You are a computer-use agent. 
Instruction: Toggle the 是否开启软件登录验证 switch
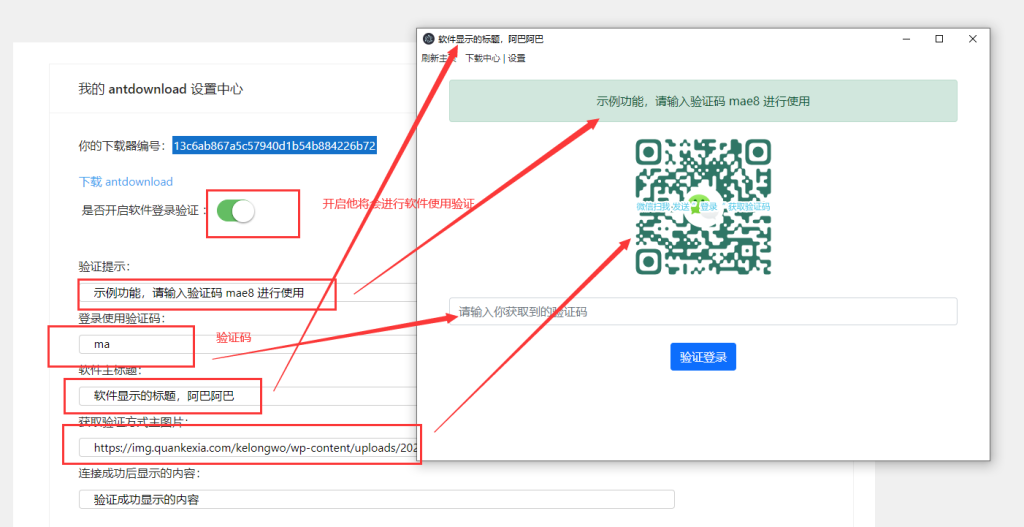point(236,211)
